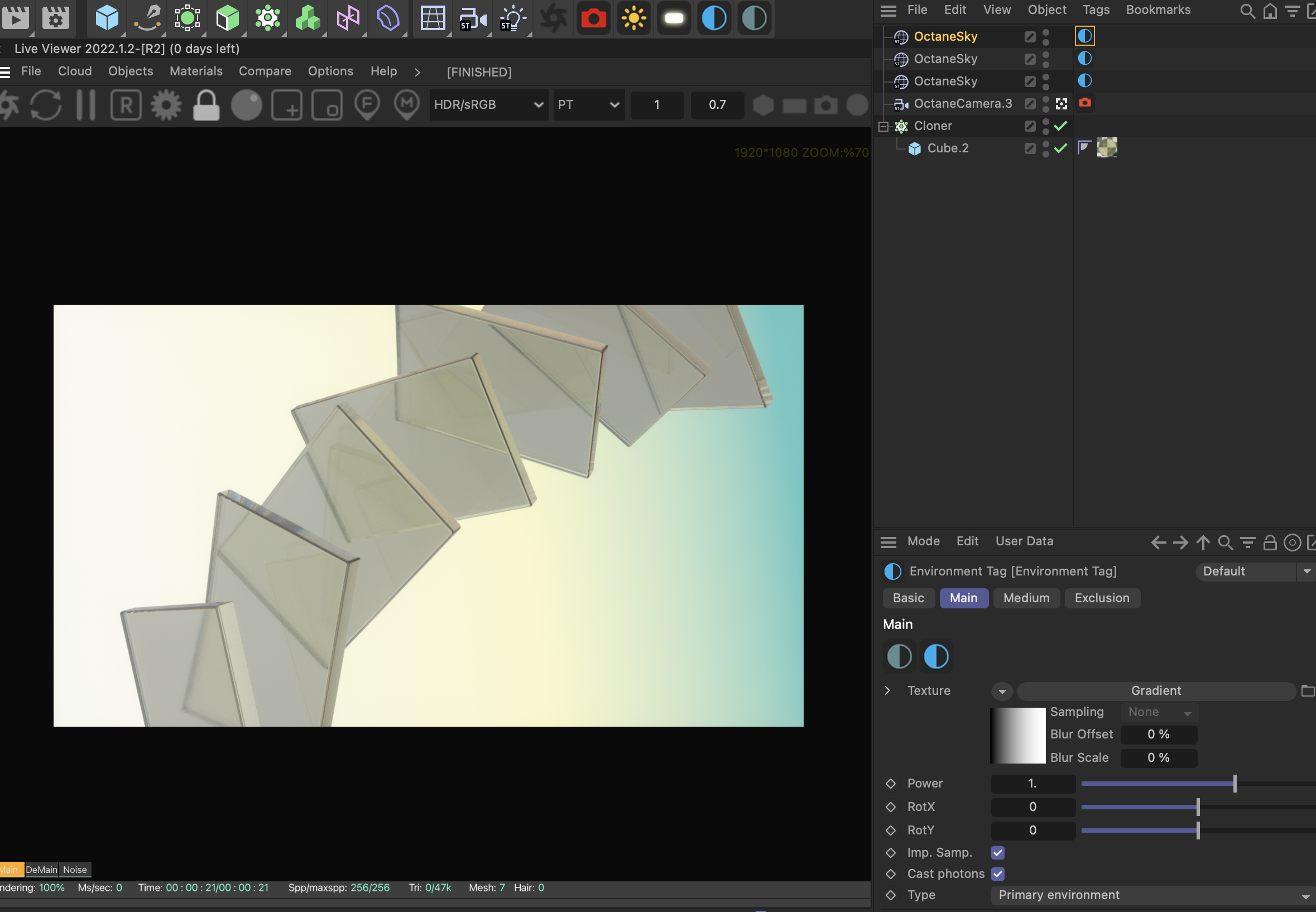The height and width of the screenshot is (912, 1316).
Task: Click the ST light bulb icon
Action: pyautogui.click(x=512, y=18)
